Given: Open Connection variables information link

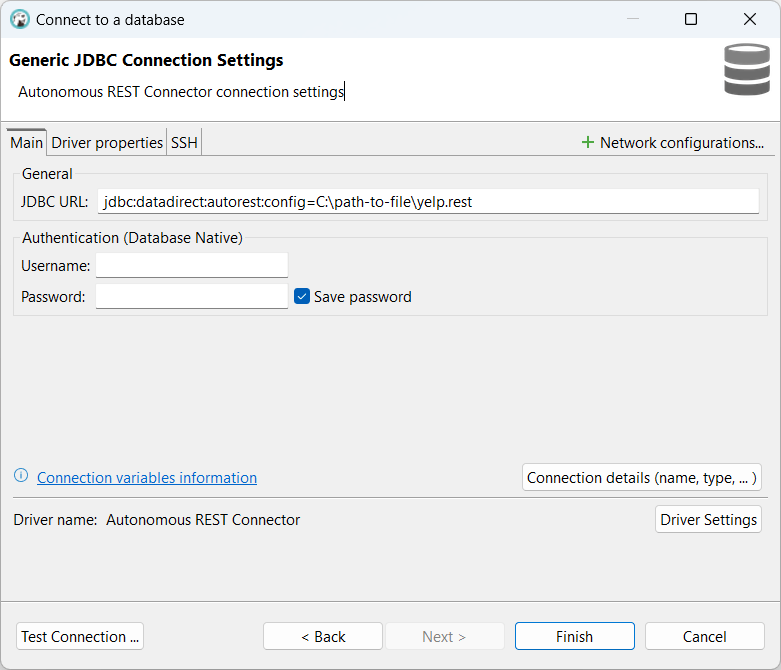Looking at the screenshot, I should point(147,478).
